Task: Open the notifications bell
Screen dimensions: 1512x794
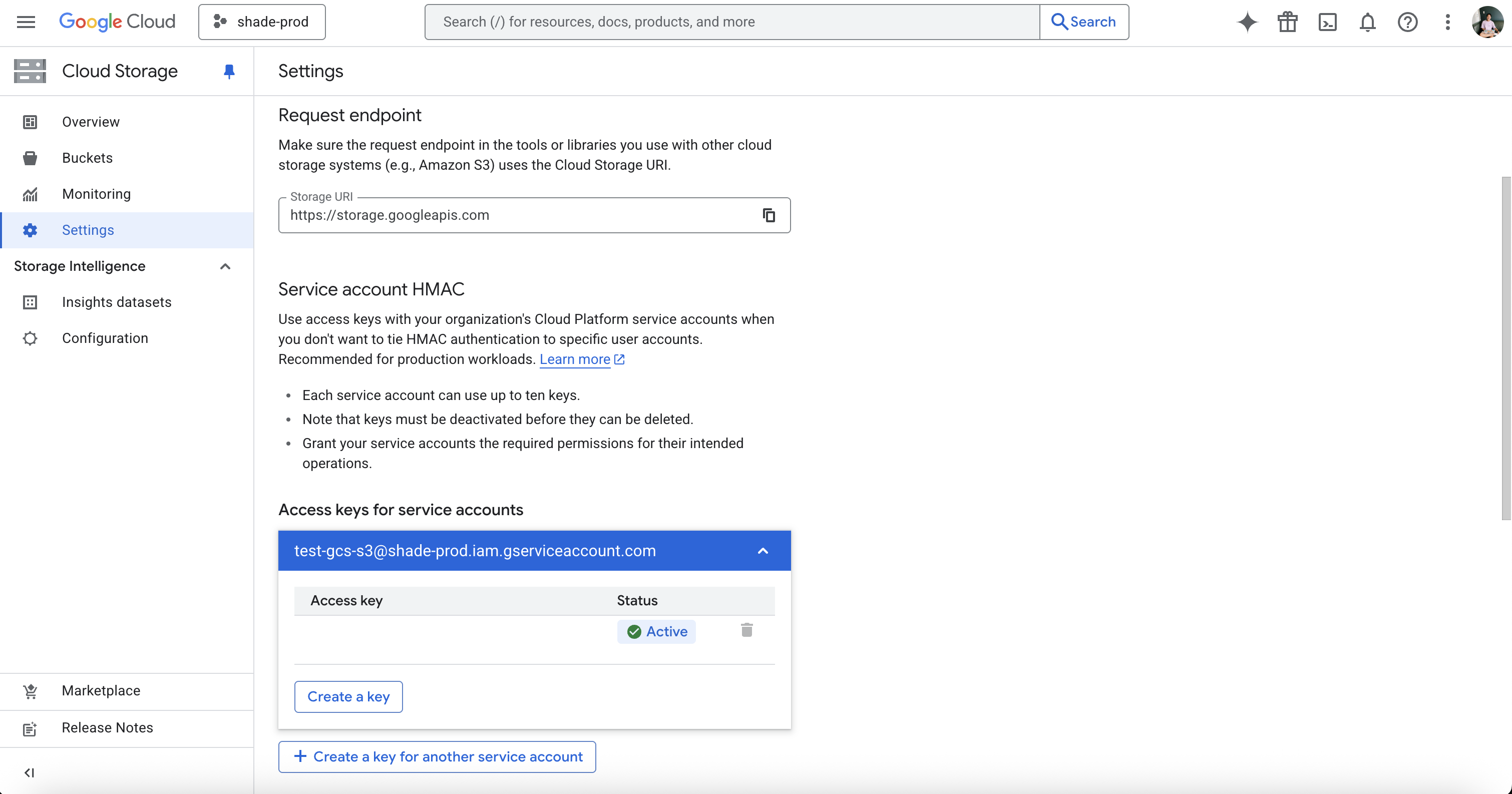Action: 1367,22
